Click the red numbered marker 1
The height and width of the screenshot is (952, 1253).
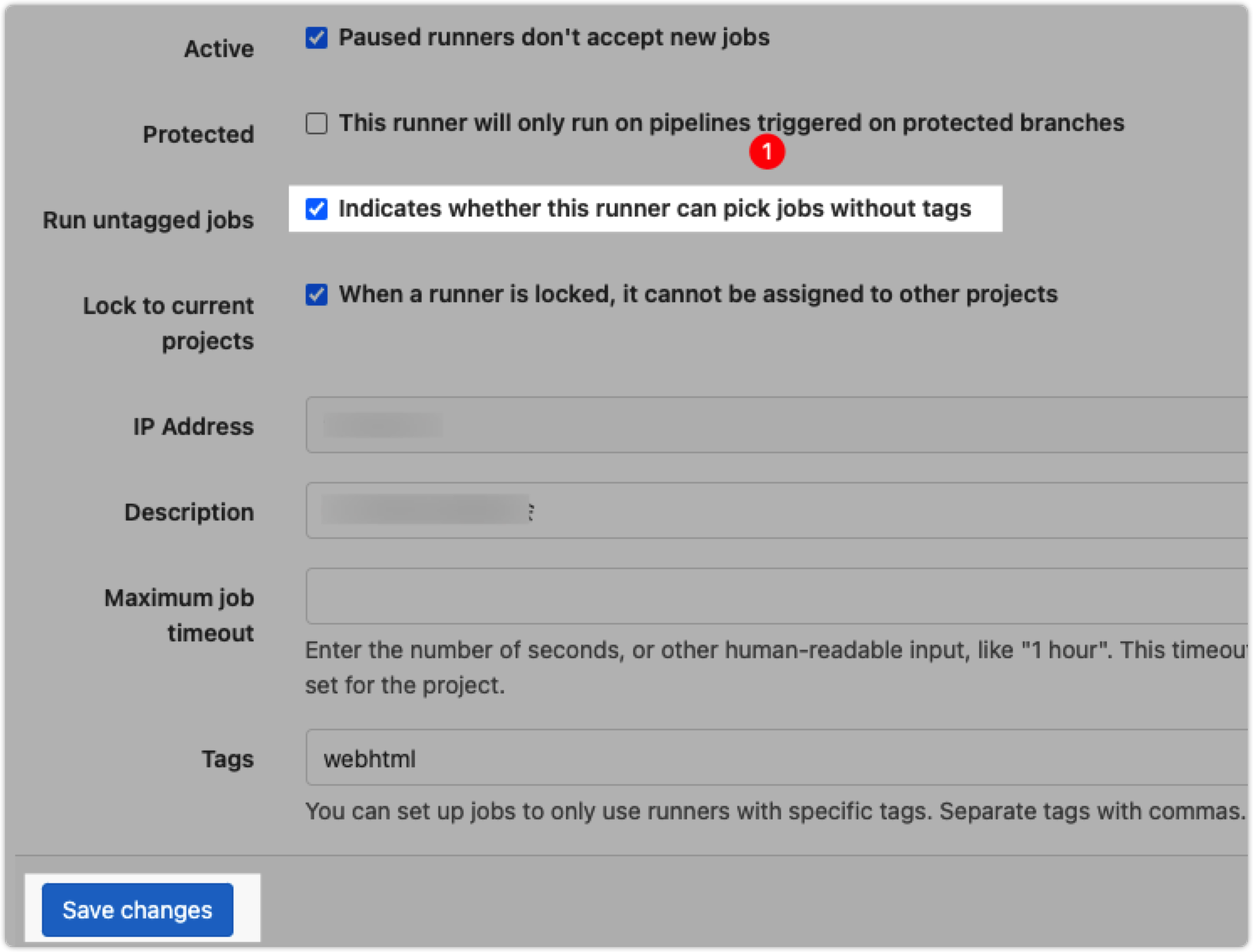point(767,151)
